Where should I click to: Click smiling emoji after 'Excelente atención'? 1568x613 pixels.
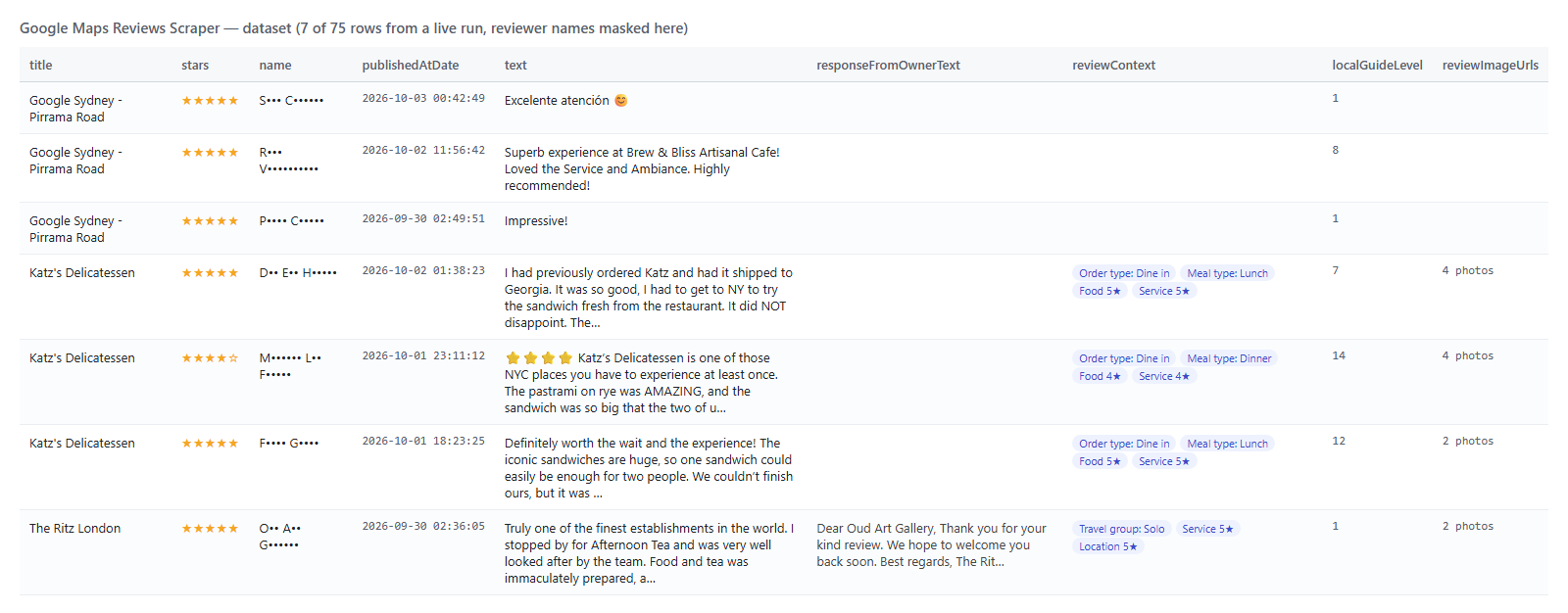click(620, 100)
